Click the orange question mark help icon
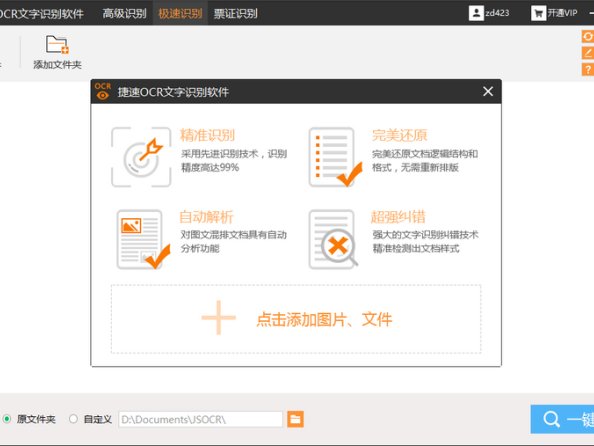Viewport: 594px width, 446px height. tap(588, 69)
